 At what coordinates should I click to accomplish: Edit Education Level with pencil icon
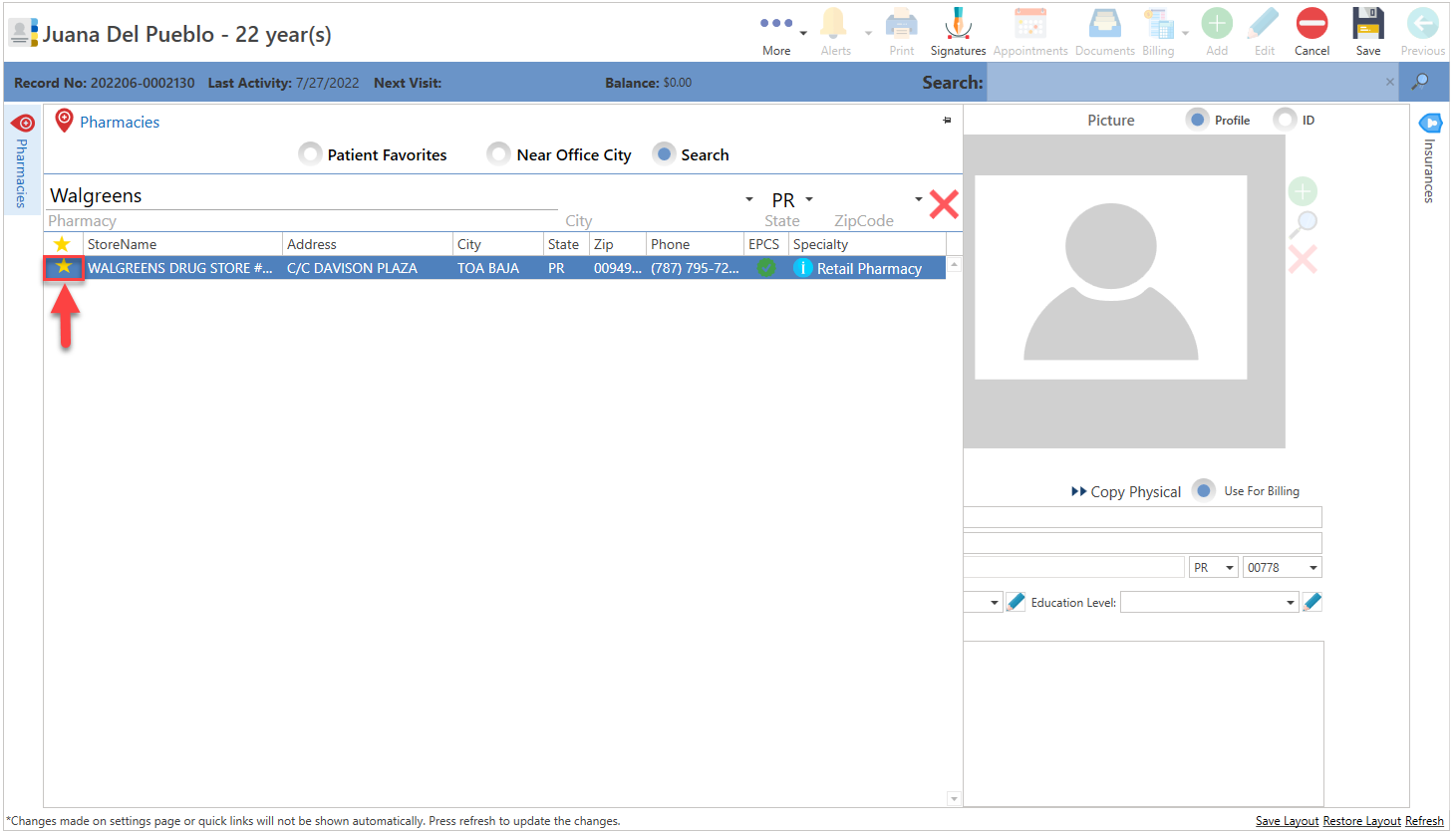click(x=1312, y=602)
